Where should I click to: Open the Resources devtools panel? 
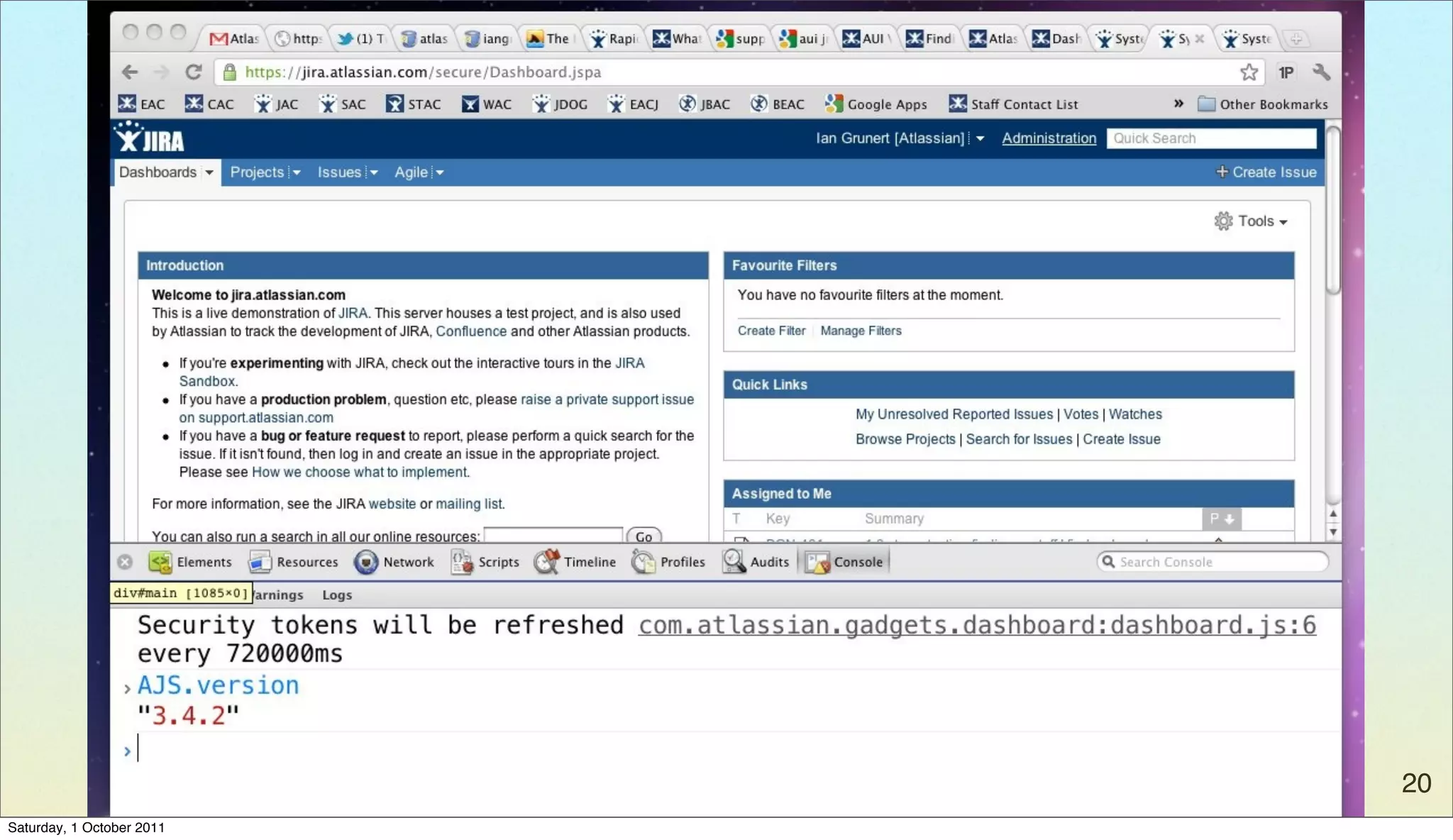[x=293, y=562]
